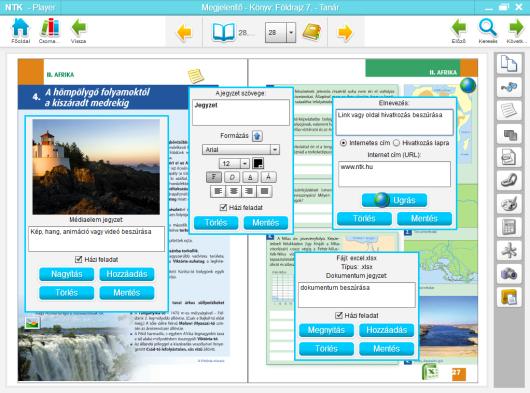
Task: Click the open book page view icon
Action: click(223, 32)
